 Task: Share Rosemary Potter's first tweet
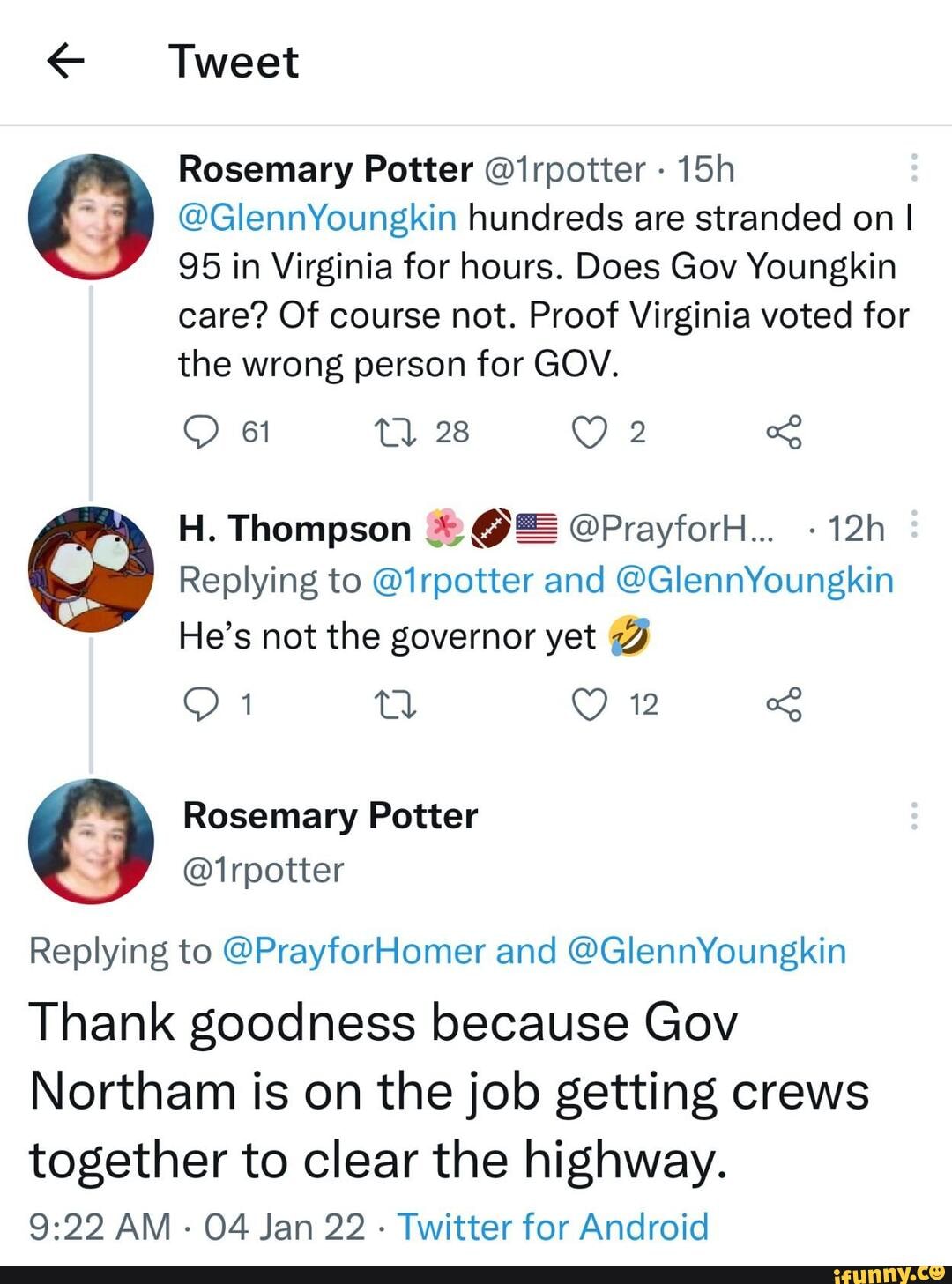784,432
